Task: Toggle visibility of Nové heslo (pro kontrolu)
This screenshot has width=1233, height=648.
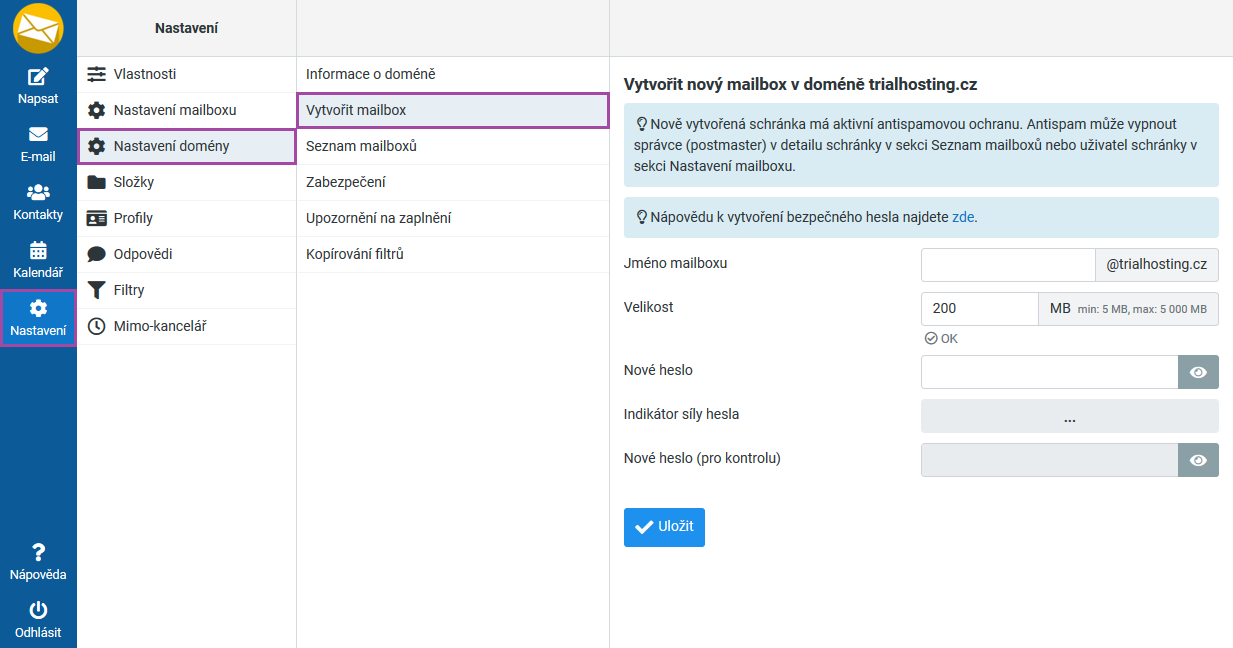Action: [x=1198, y=460]
